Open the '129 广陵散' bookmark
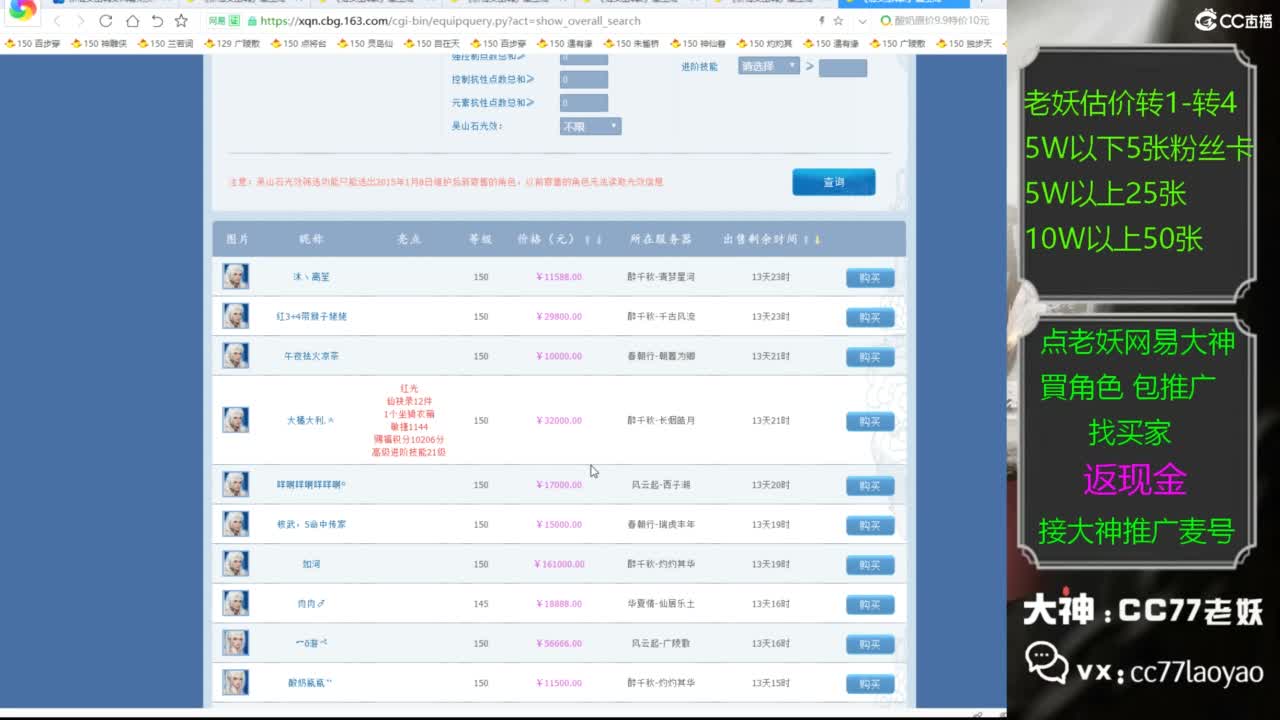The width and height of the screenshot is (1280, 720). pyautogui.click(x=232, y=44)
